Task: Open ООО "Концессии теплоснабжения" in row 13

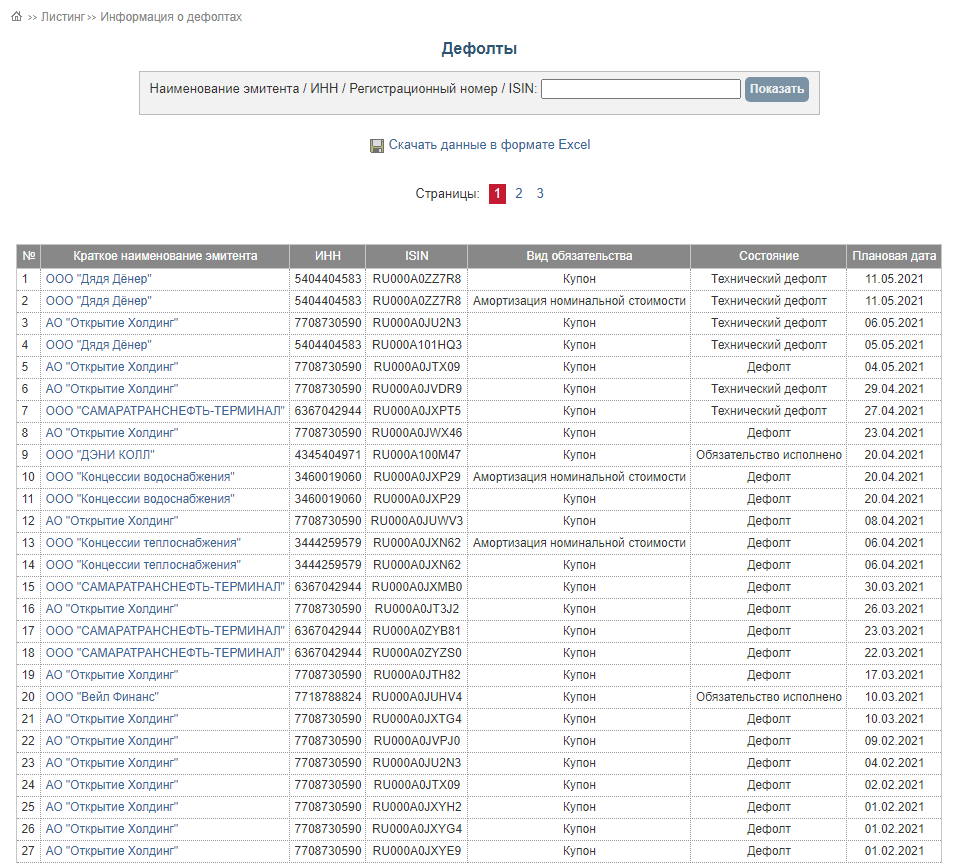Action: (143, 543)
